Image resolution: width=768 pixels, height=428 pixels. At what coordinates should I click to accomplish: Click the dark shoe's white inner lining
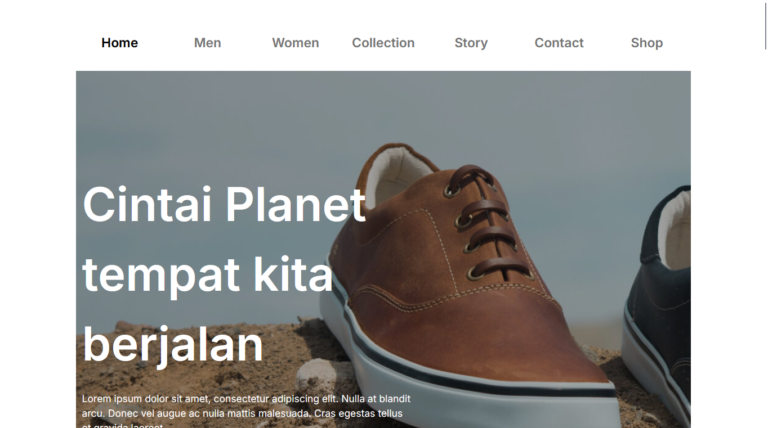676,230
